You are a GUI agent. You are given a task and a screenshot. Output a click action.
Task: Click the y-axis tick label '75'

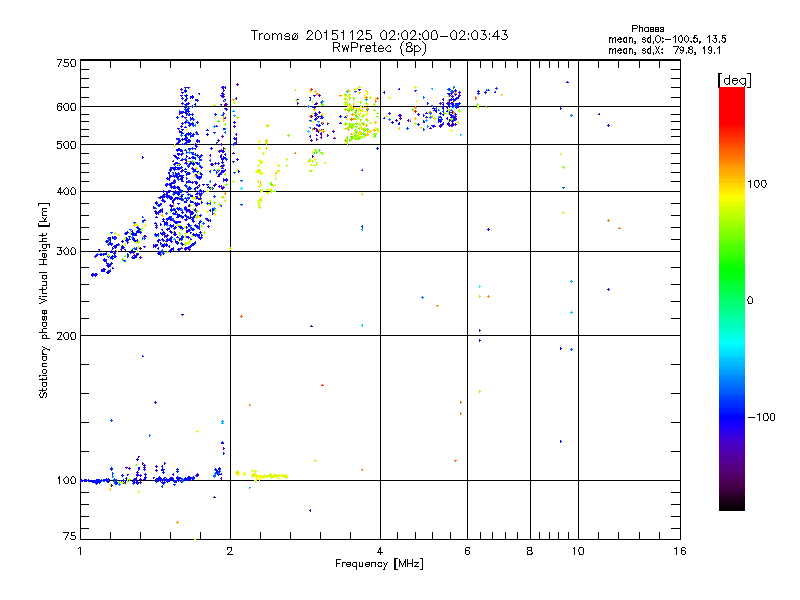pos(70,536)
